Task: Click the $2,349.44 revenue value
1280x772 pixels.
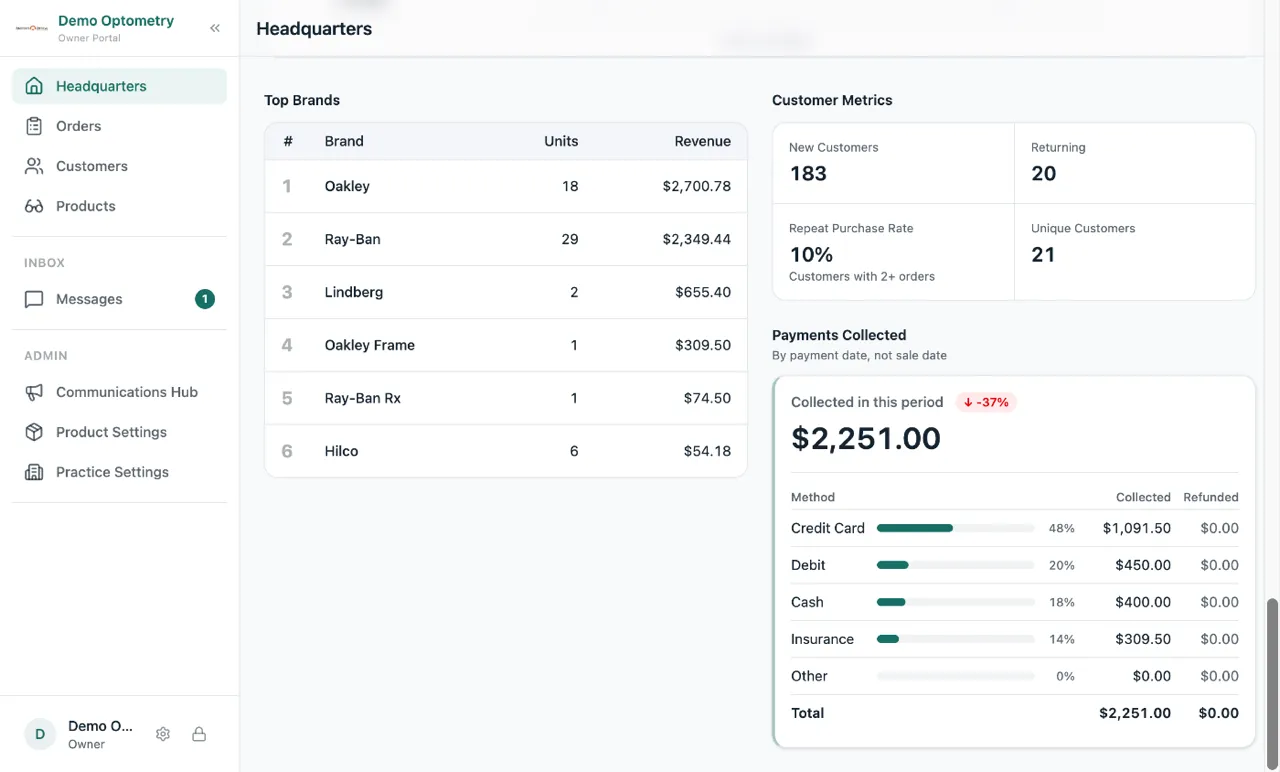Action: point(696,239)
